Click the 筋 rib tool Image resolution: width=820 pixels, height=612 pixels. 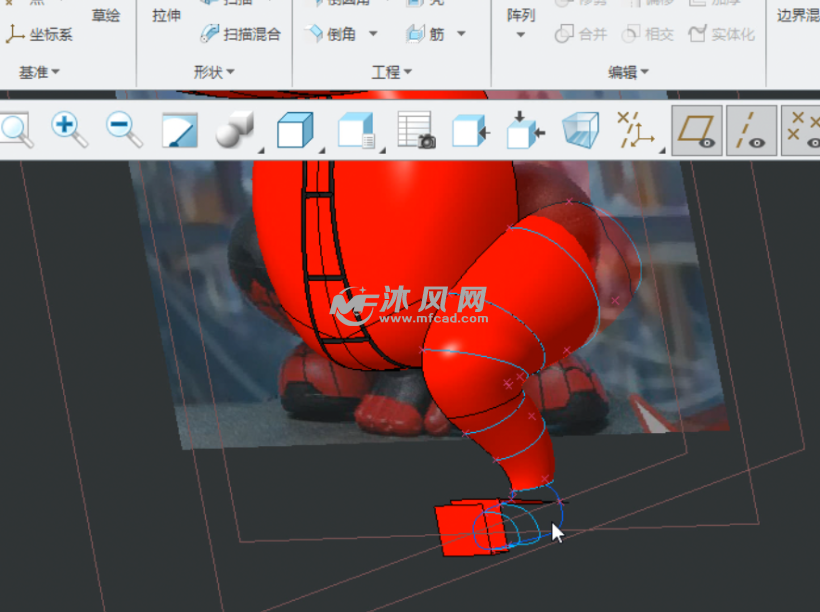425,34
